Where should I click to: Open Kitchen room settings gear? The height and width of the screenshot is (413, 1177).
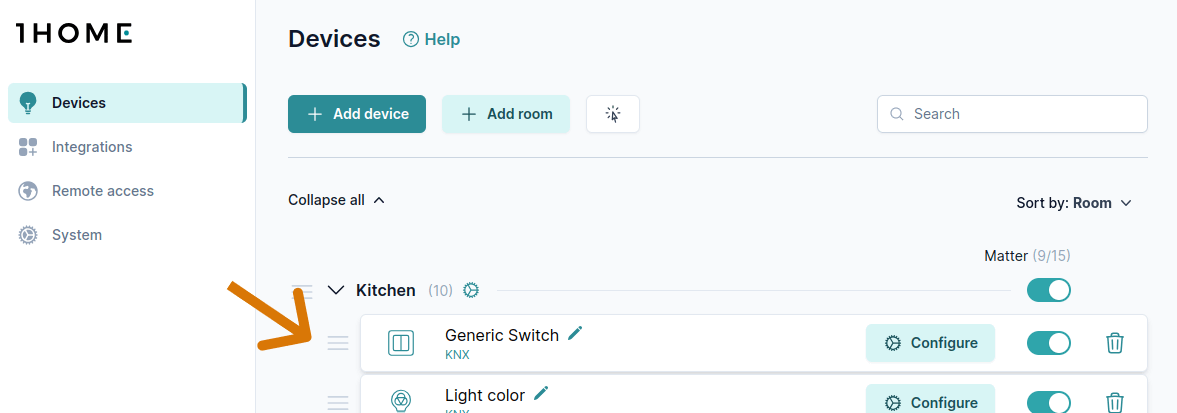point(471,290)
